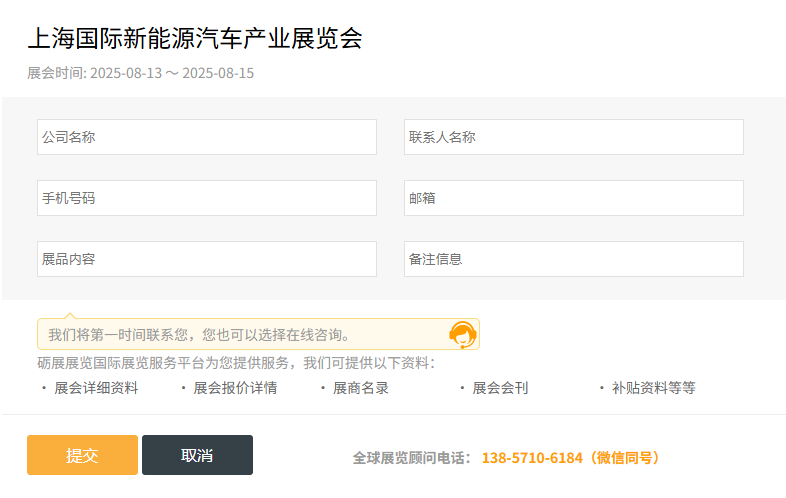Image resolution: width=786 pixels, height=498 pixels.
Task: Click the online consultation tip banner
Action: [258, 334]
